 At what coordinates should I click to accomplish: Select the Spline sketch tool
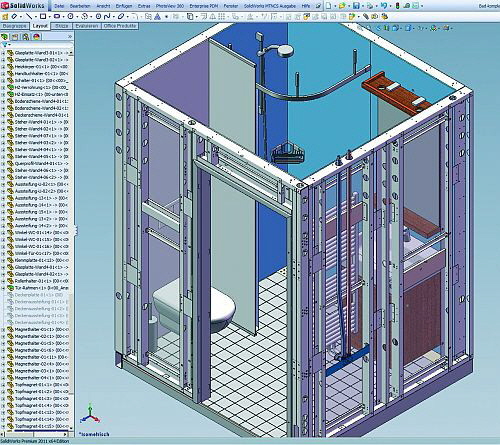(x=107, y=16)
